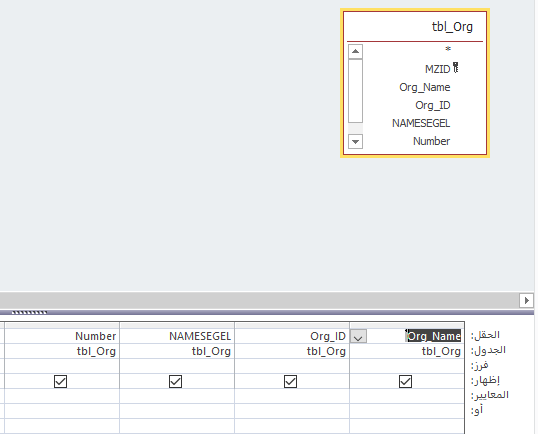This screenshot has height=434, width=538.
Task: Select Org_Name in the tbl_Org field list
Action: [424, 87]
